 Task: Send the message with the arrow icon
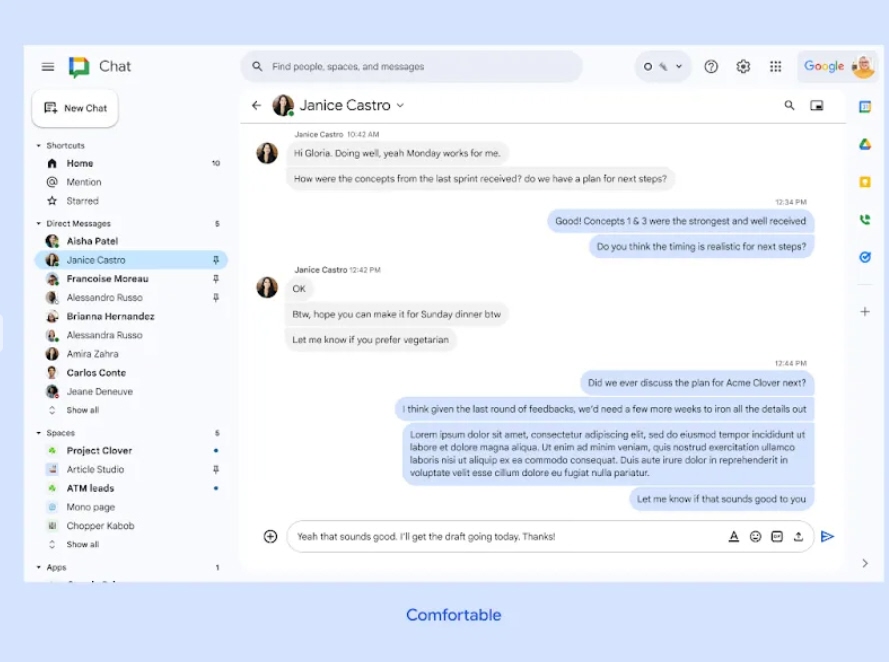click(x=827, y=536)
